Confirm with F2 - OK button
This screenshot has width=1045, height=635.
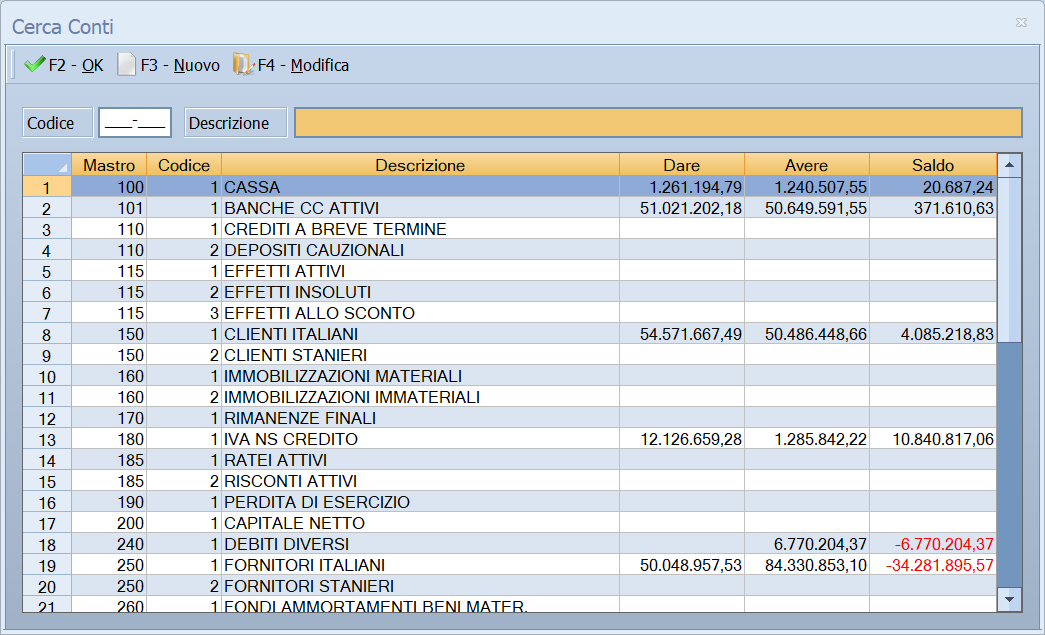coord(64,65)
